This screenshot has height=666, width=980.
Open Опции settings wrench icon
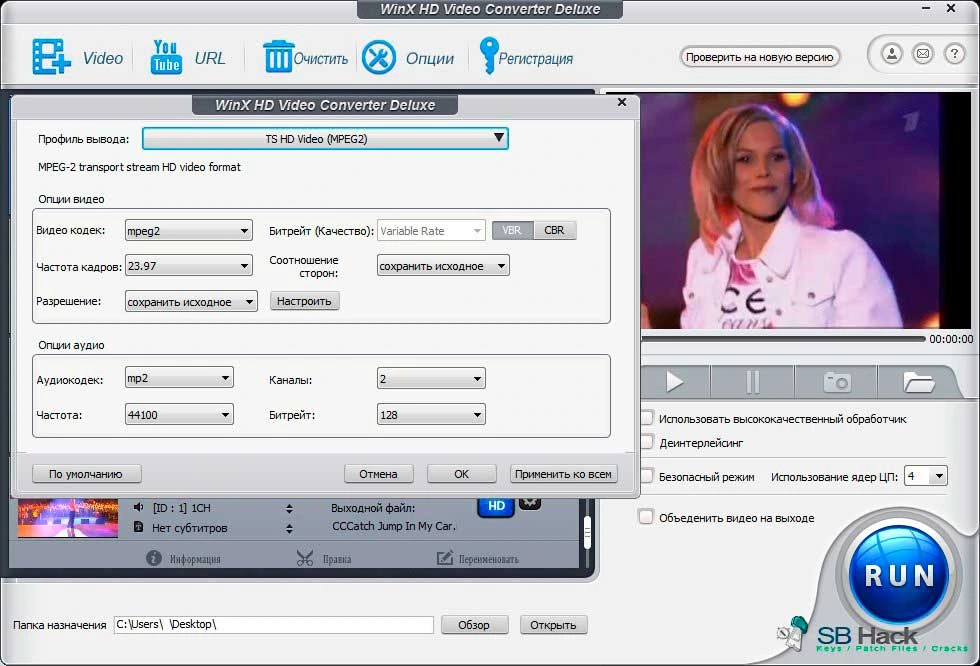point(379,57)
